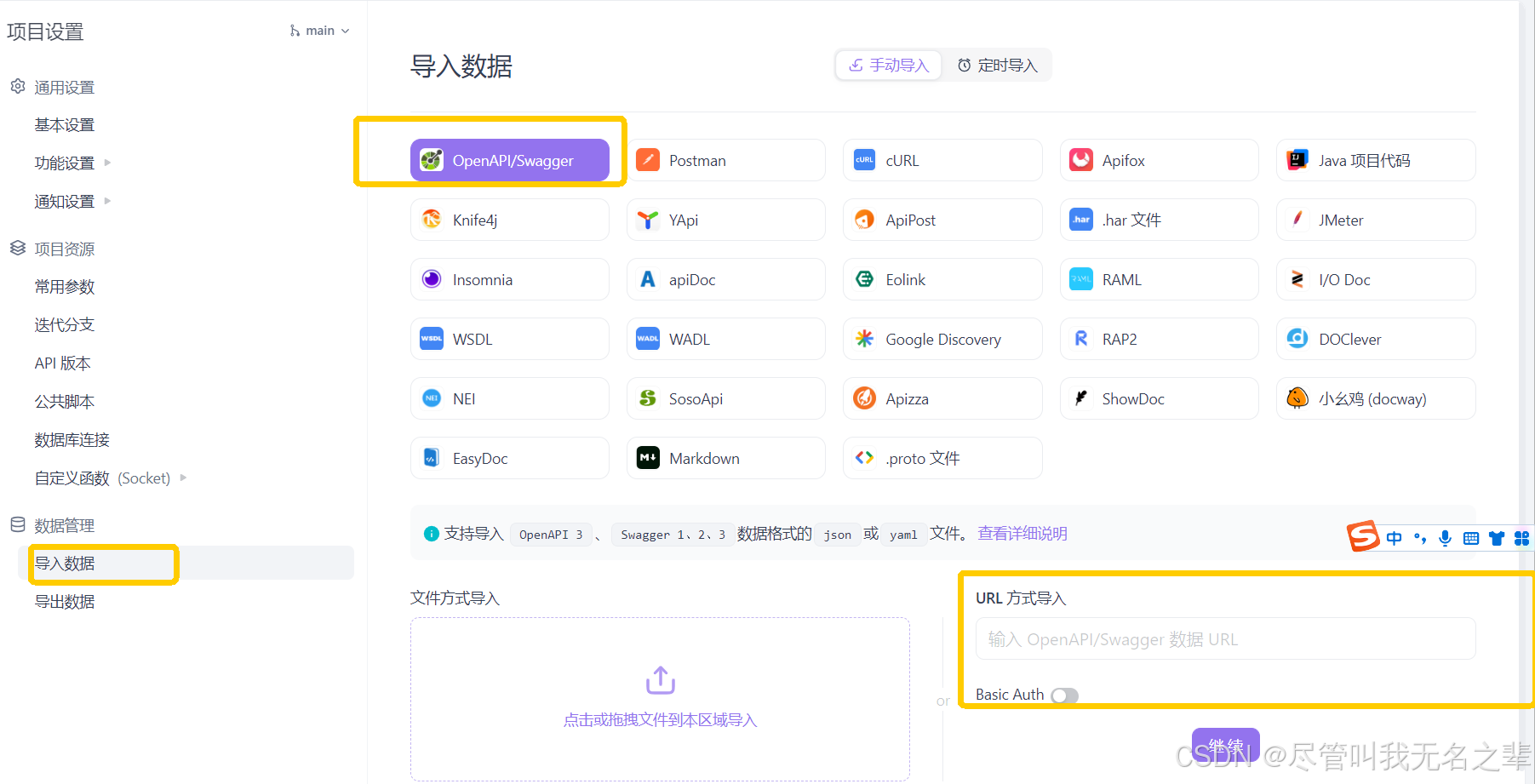
Task: Select Markdown import format
Action: tap(725, 458)
